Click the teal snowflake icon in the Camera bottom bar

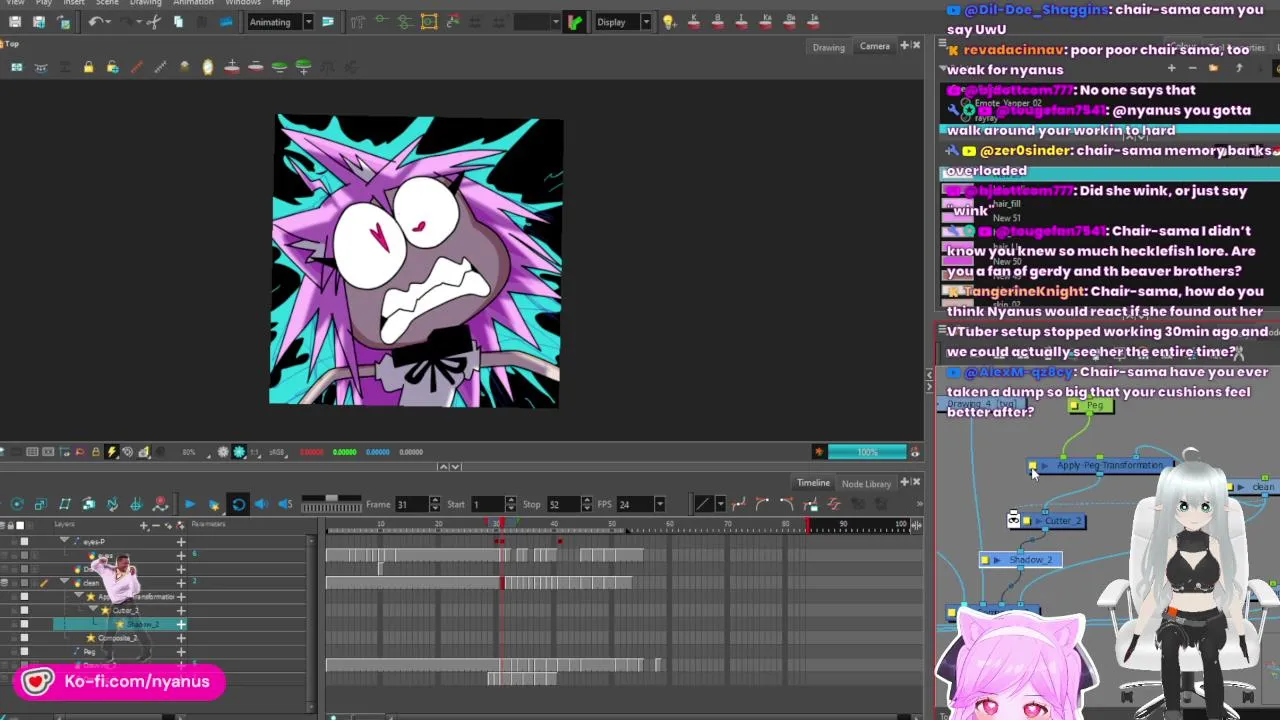(x=239, y=452)
